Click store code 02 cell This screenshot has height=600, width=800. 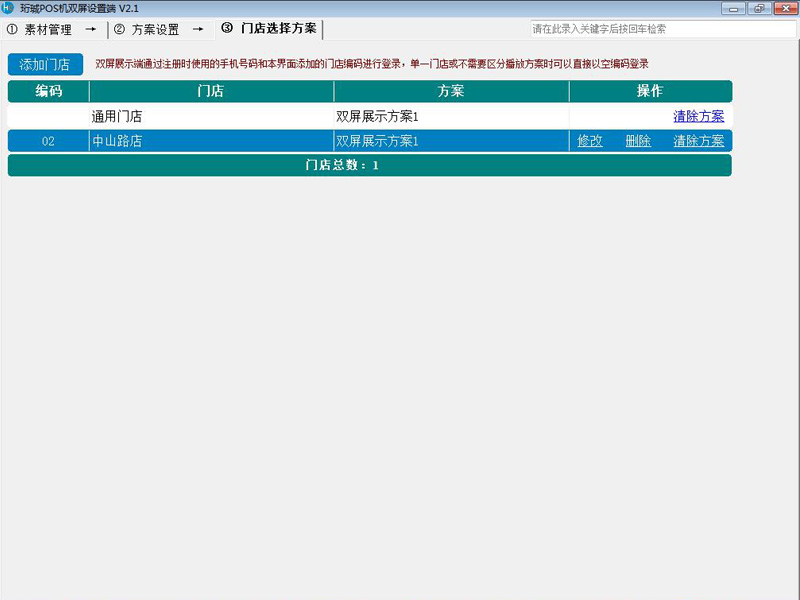48,141
